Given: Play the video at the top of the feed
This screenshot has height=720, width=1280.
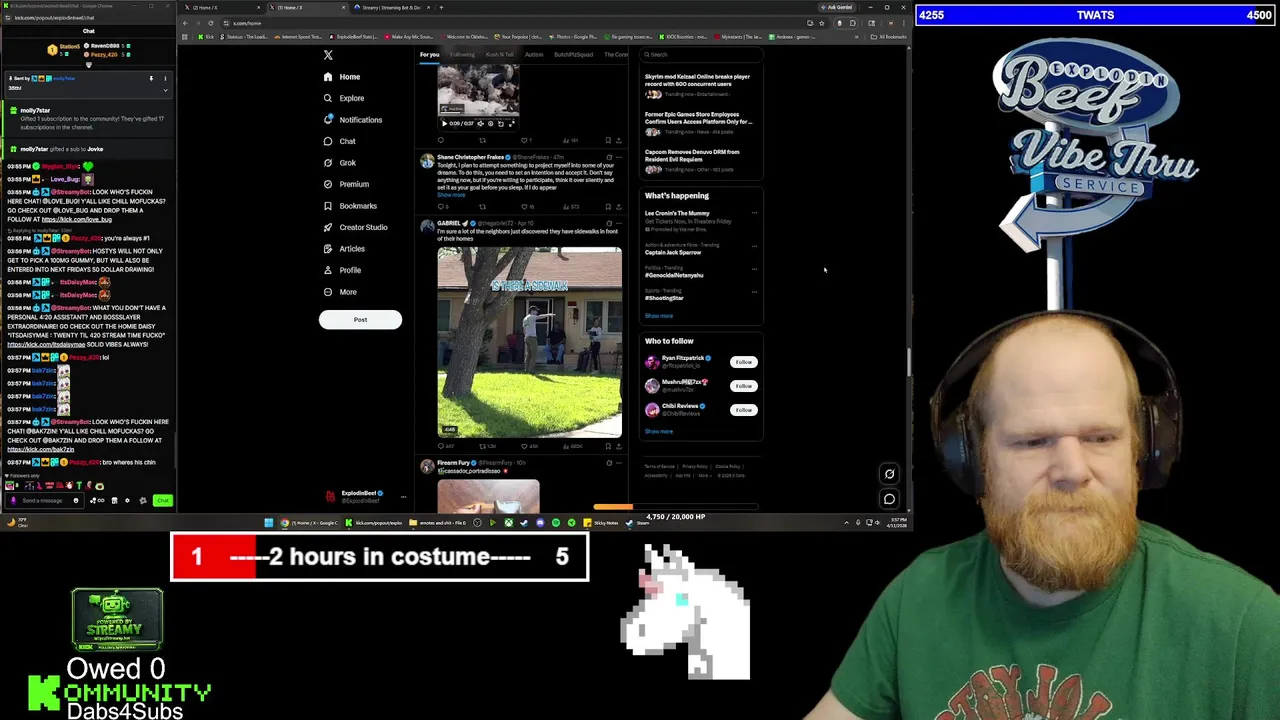Looking at the screenshot, I should 444,124.
